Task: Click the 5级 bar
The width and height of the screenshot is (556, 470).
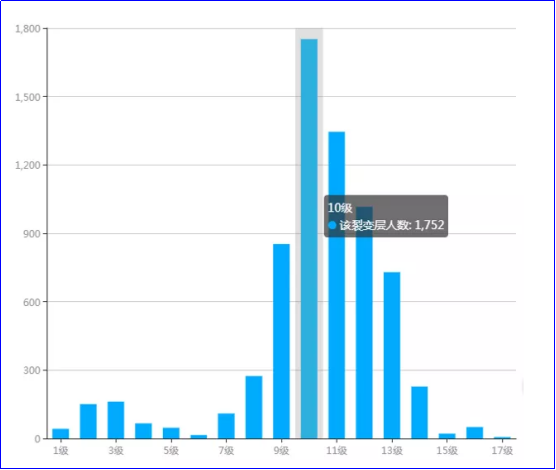Action: point(171,433)
